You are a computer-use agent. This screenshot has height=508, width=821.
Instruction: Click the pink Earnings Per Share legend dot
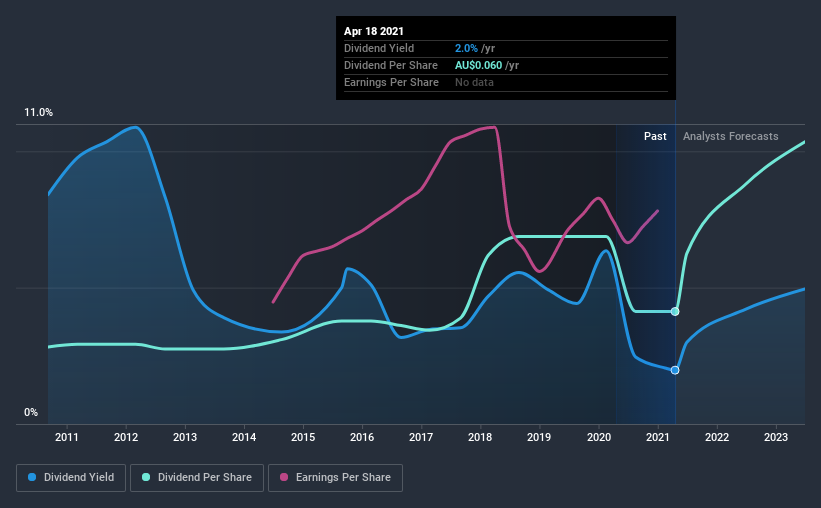click(x=284, y=477)
